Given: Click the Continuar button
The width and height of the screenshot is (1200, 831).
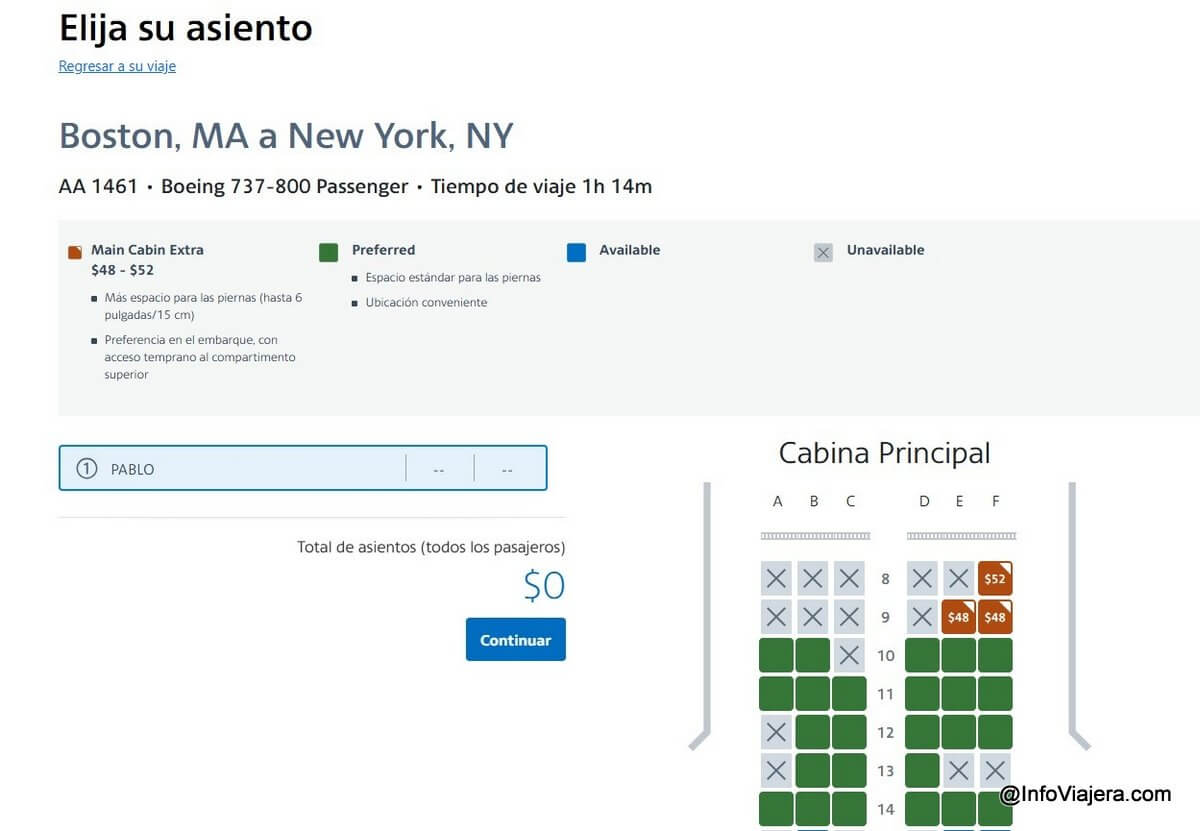Looking at the screenshot, I should tap(516, 640).
